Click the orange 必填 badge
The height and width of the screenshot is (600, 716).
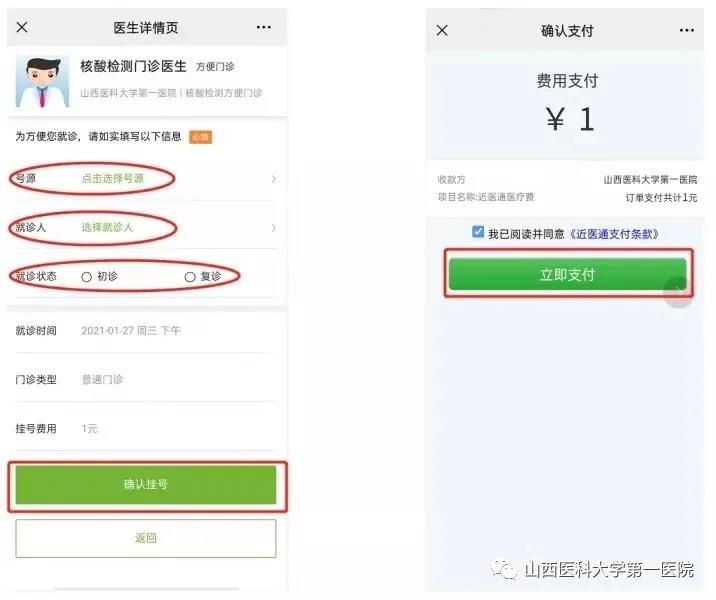[200, 137]
